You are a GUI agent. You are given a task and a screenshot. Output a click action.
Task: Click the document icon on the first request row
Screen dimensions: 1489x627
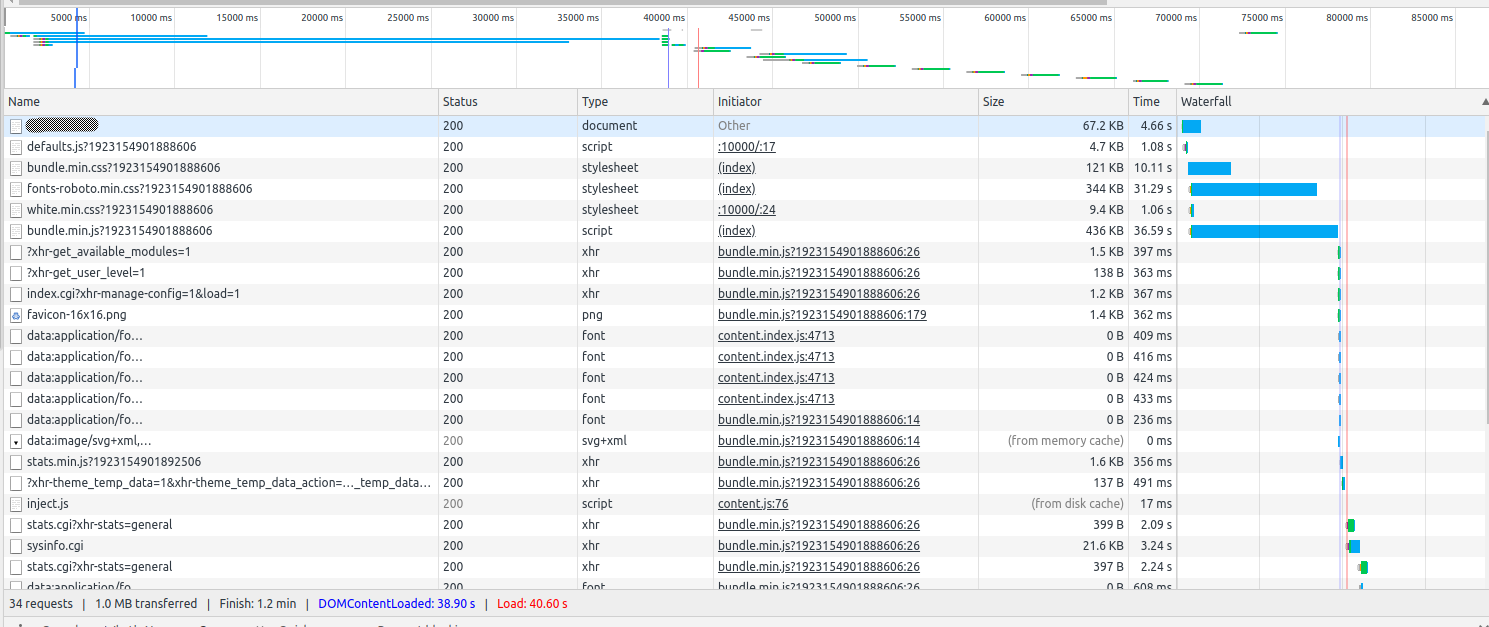pos(14,125)
